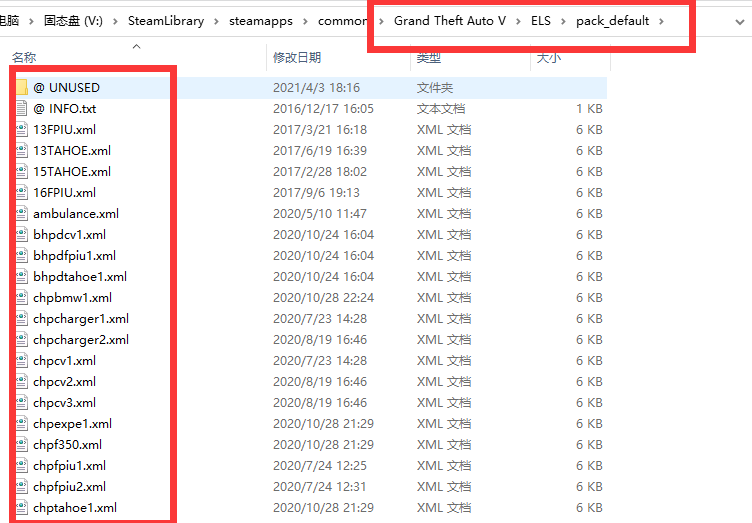Viewport: 752px width, 523px height.
Task: Navigate to Grand Theft Auto V breadcrumb
Action: (450, 21)
